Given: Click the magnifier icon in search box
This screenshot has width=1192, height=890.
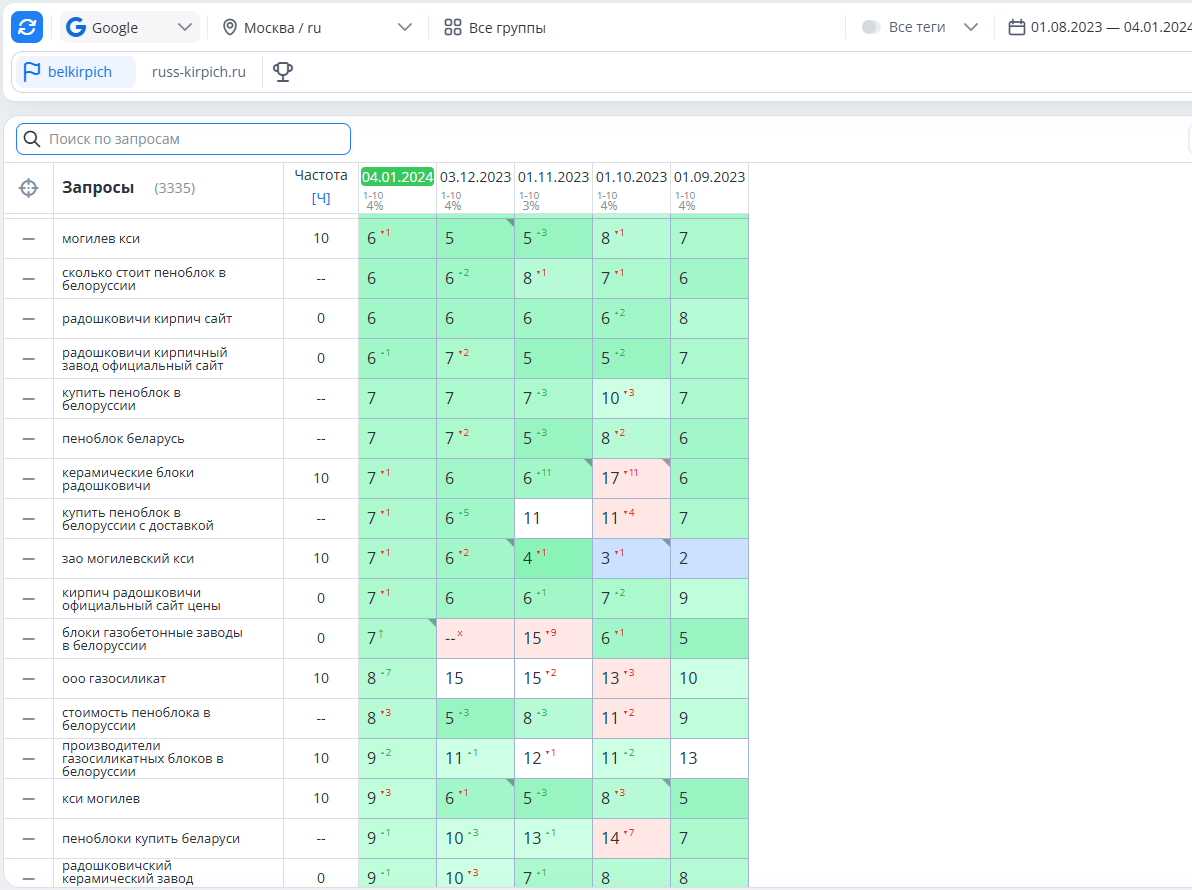Looking at the screenshot, I should pos(32,139).
